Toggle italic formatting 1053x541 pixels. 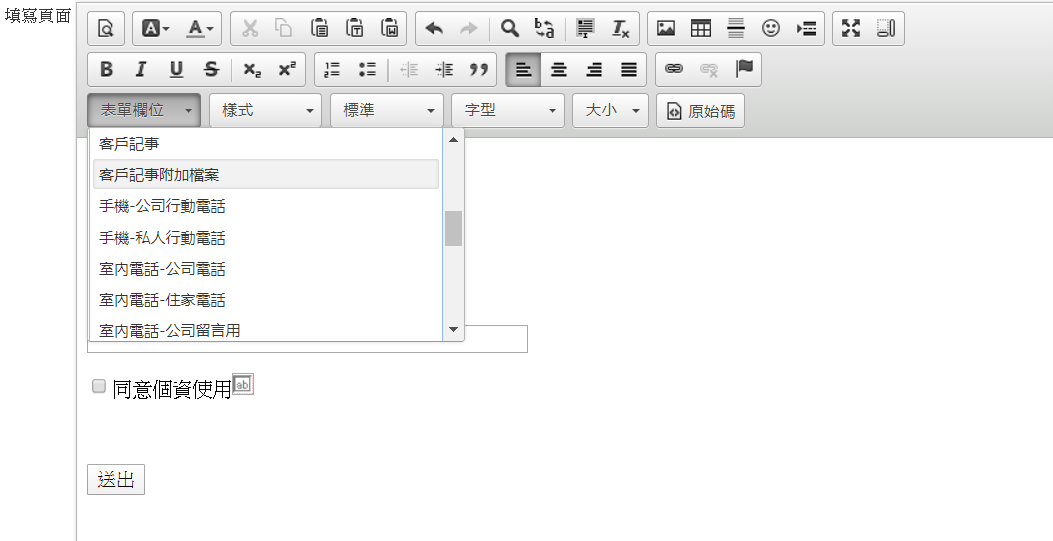pyautogui.click(x=141, y=69)
